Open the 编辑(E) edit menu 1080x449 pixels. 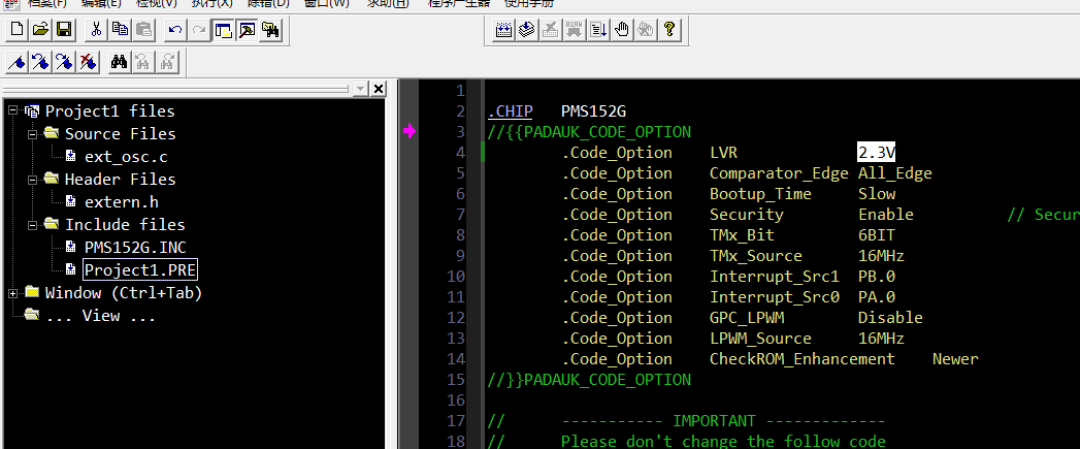(x=101, y=3)
